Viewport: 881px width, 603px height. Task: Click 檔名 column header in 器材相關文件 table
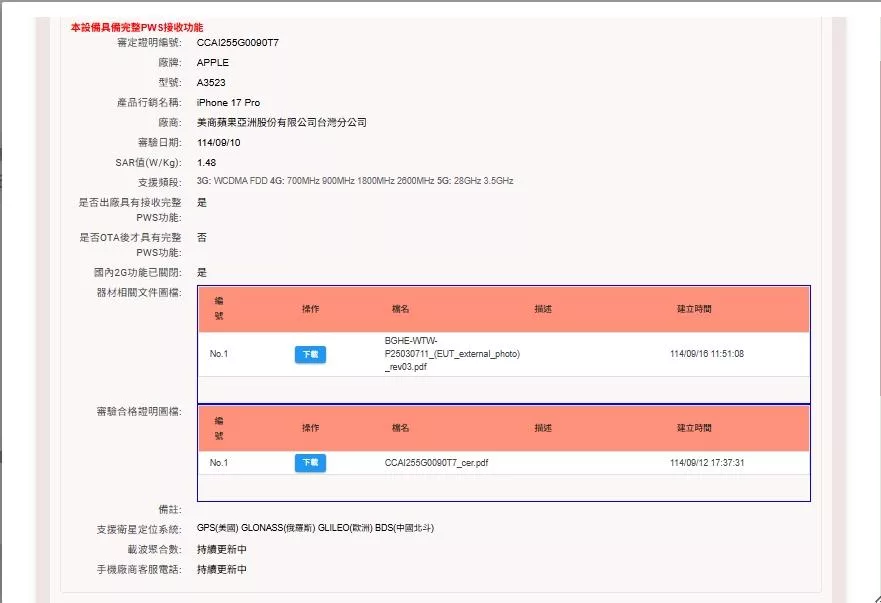point(401,309)
